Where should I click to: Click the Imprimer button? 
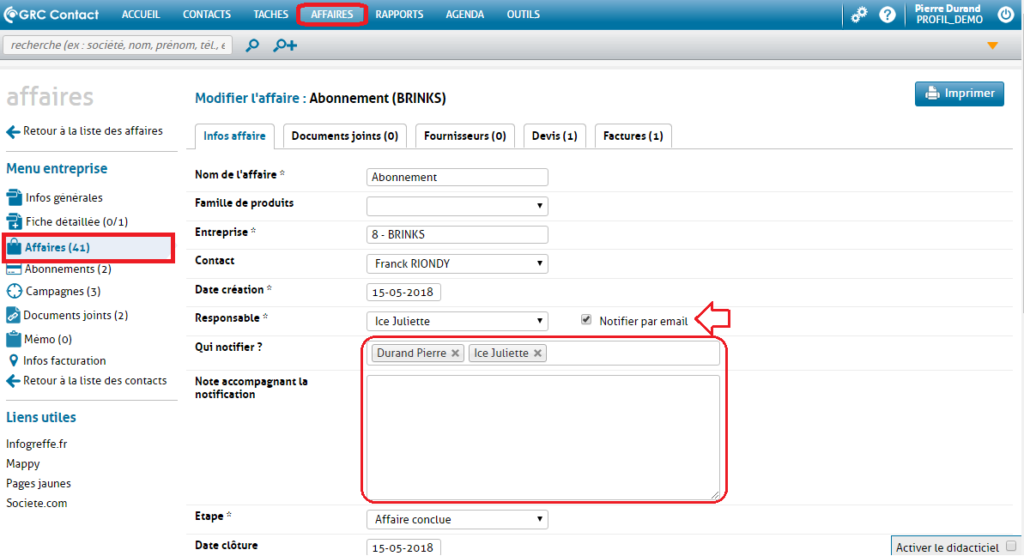coord(959,94)
